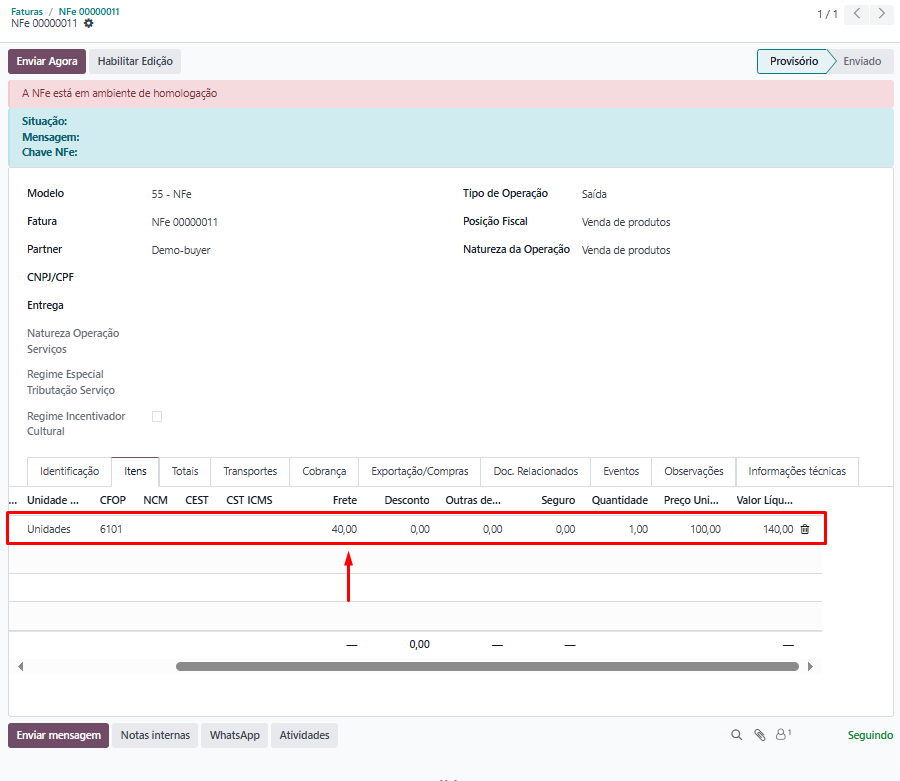
Task: Switch to the Cobrança tab
Action: pyautogui.click(x=324, y=471)
